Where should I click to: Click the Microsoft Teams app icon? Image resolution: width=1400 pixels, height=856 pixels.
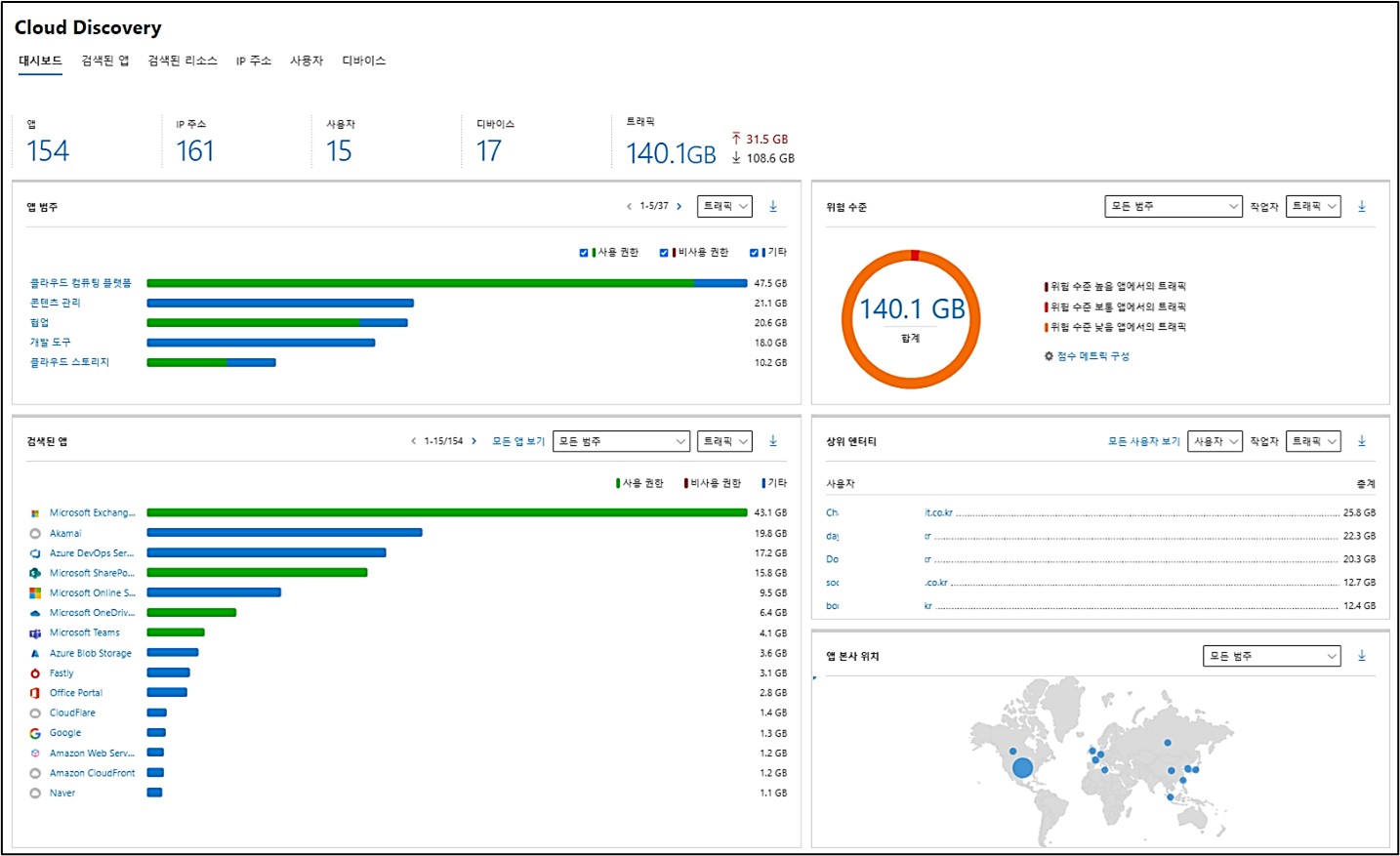click(x=35, y=633)
